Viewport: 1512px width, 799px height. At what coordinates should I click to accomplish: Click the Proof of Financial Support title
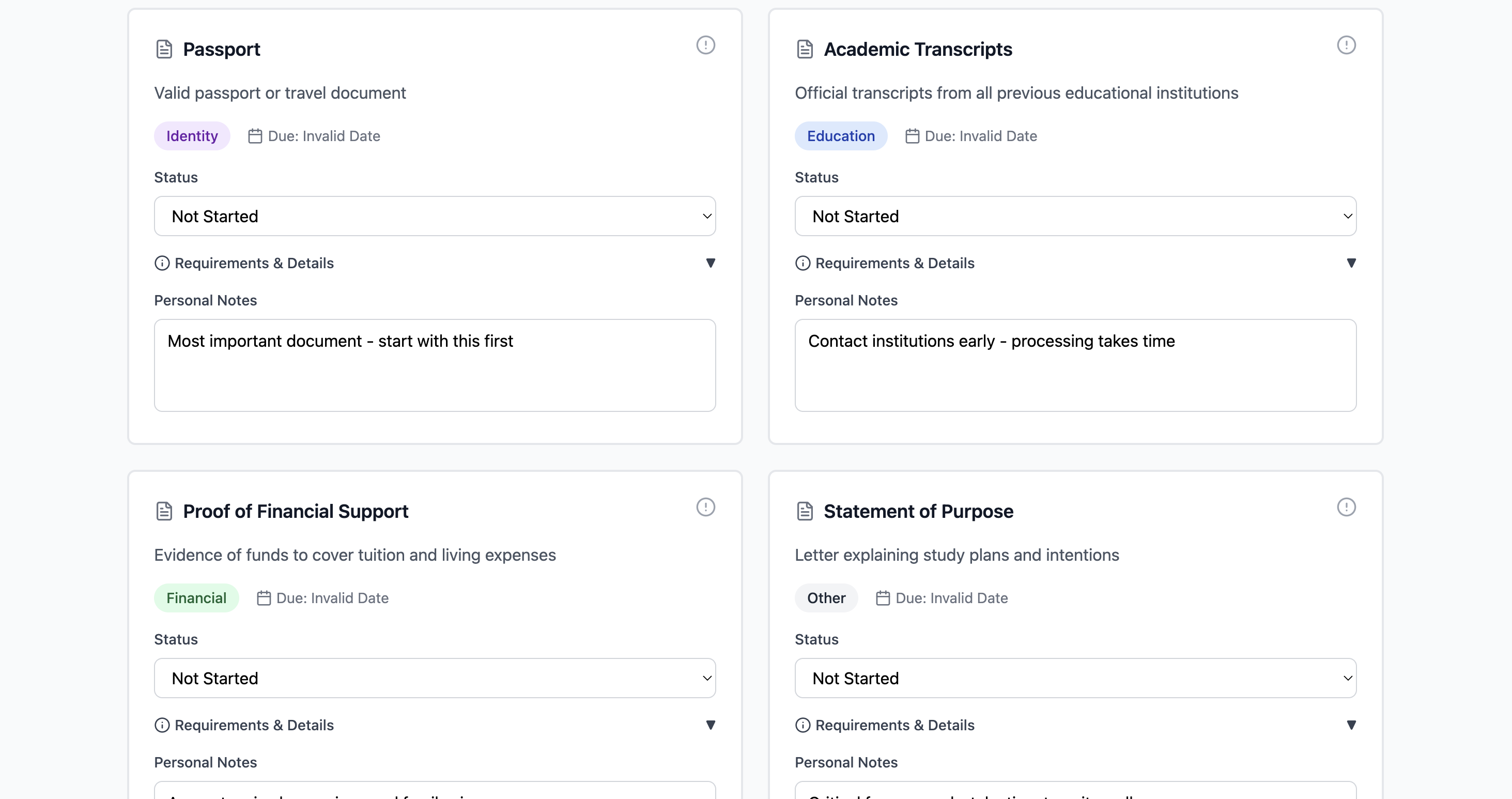[295, 511]
